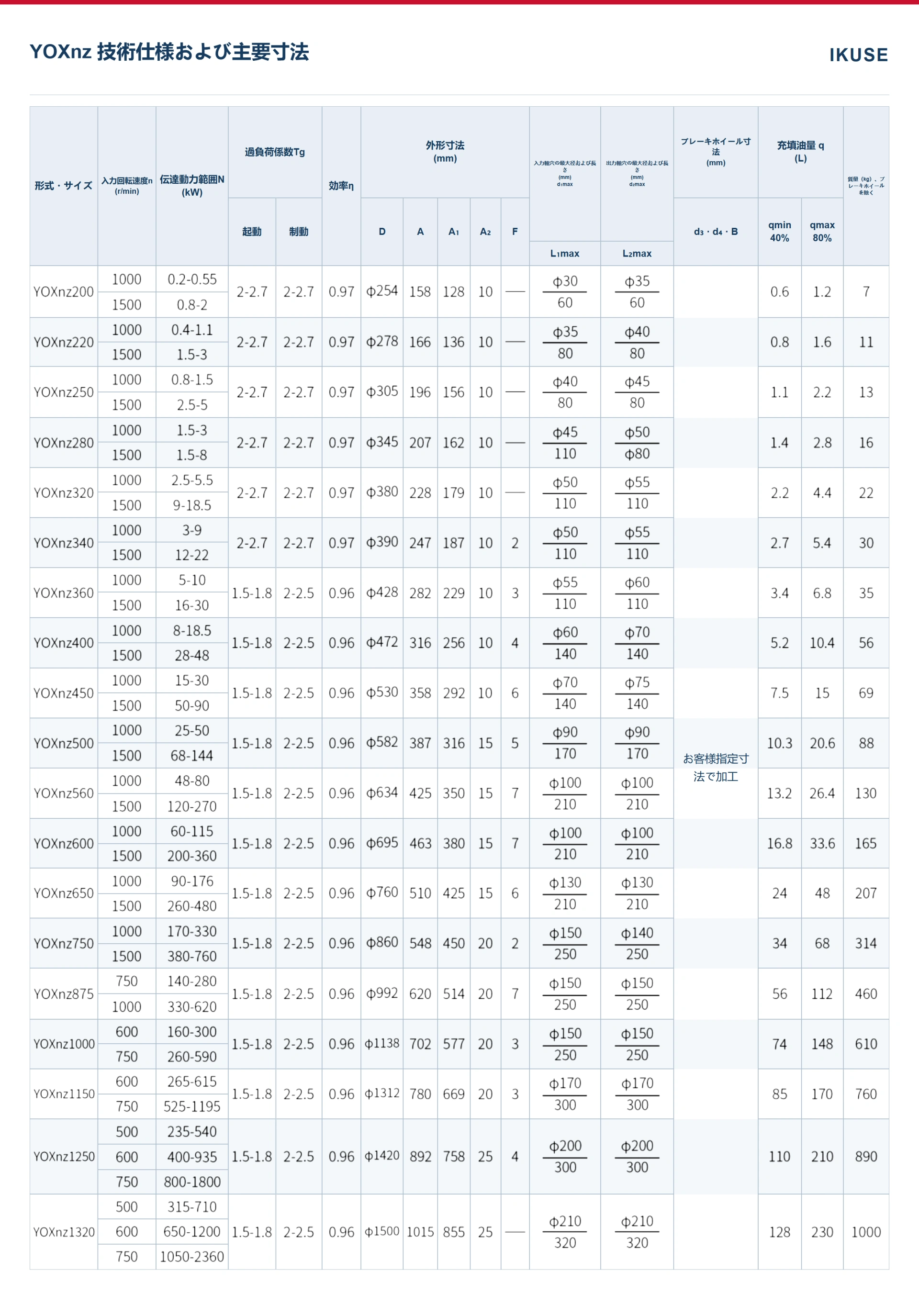
Task: Select the diameter value 'φ1420'
Action: click(x=382, y=1156)
